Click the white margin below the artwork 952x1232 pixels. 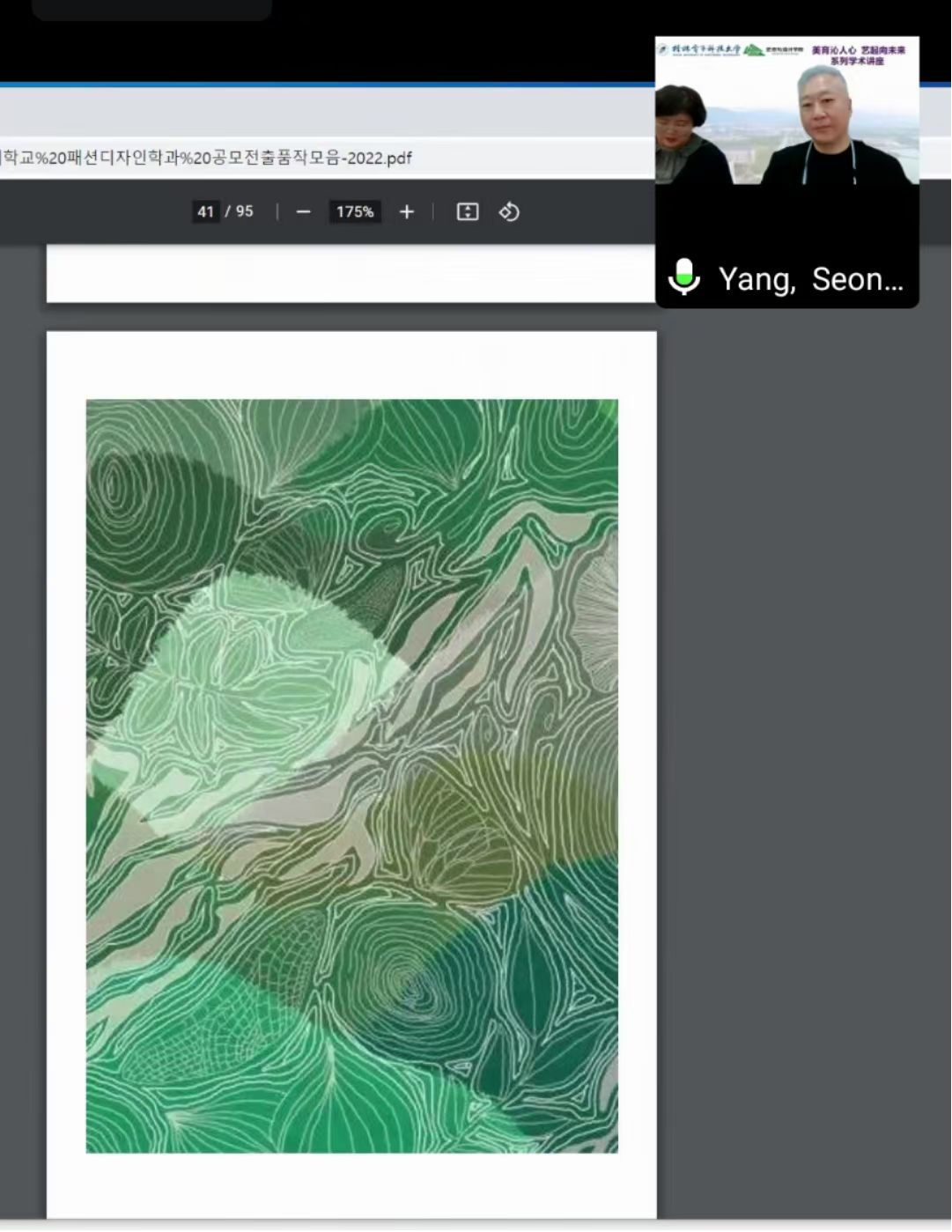(x=351, y=1184)
